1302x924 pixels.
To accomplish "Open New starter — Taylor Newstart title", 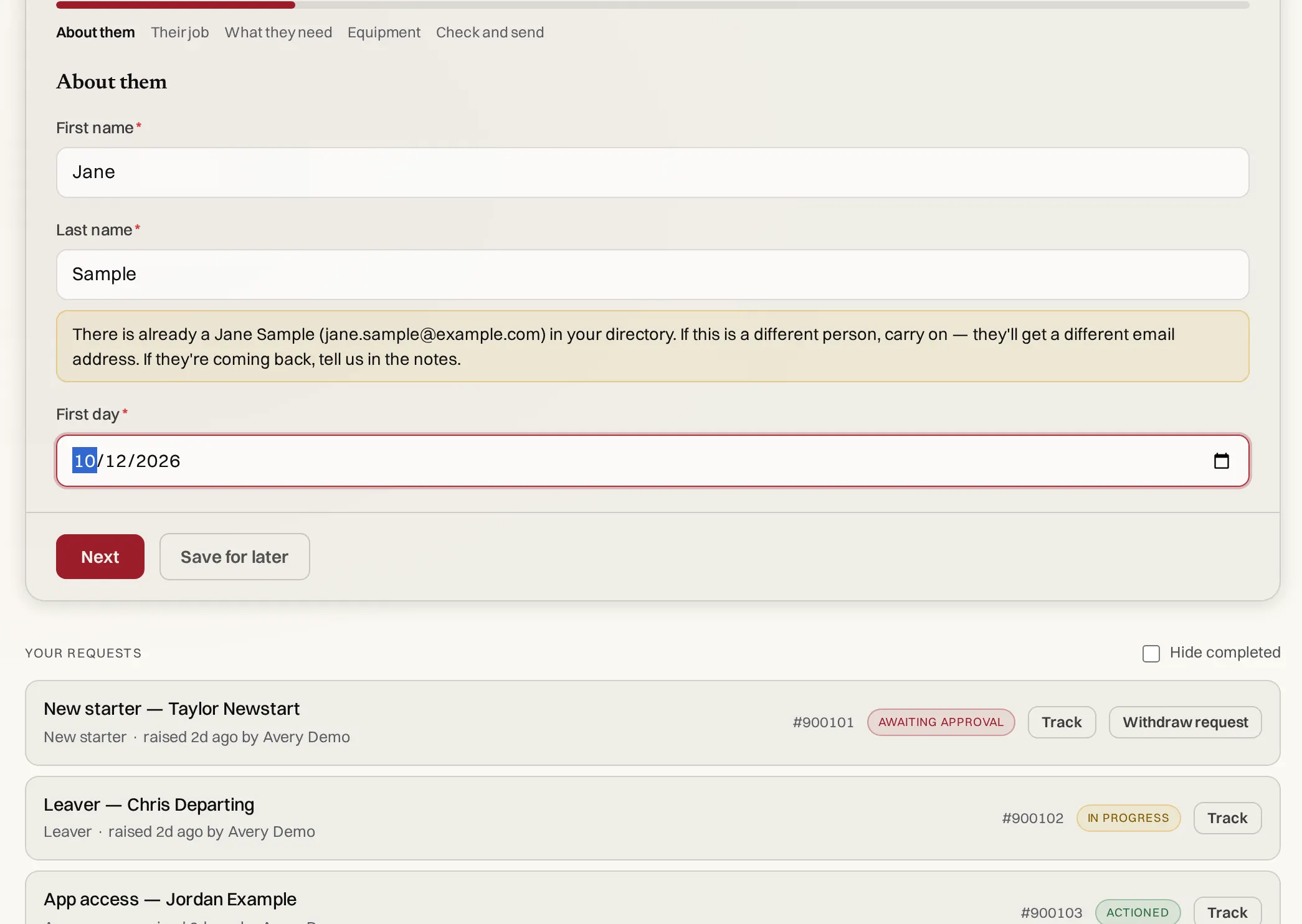I will 171,709.
